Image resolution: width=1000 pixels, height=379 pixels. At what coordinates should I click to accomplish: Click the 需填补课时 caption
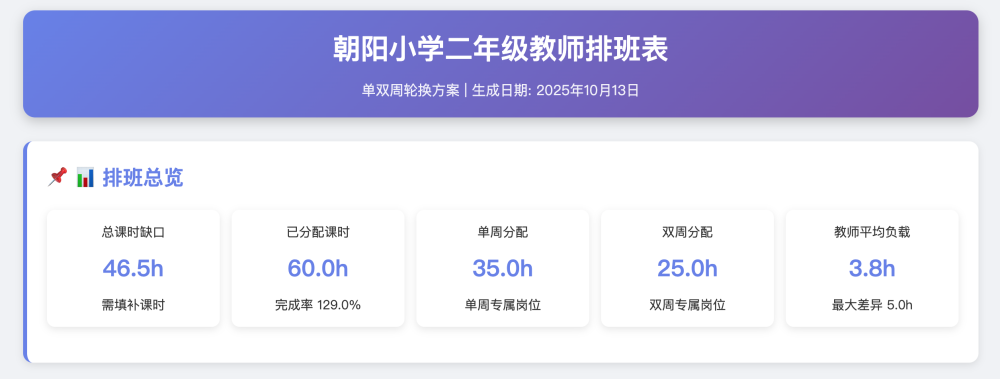click(x=133, y=305)
